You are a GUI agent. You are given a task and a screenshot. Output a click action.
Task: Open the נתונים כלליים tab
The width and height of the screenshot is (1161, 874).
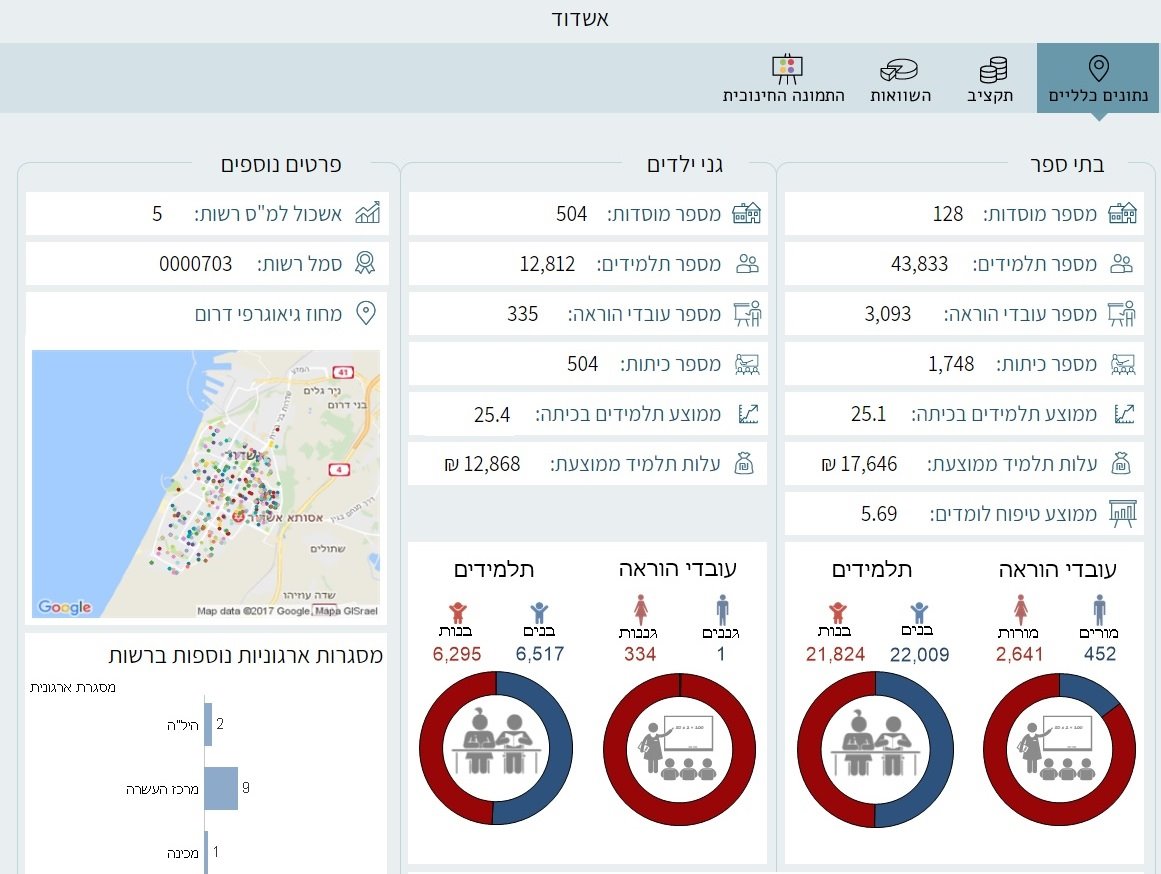pyautogui.click(x=1098, y=80)
